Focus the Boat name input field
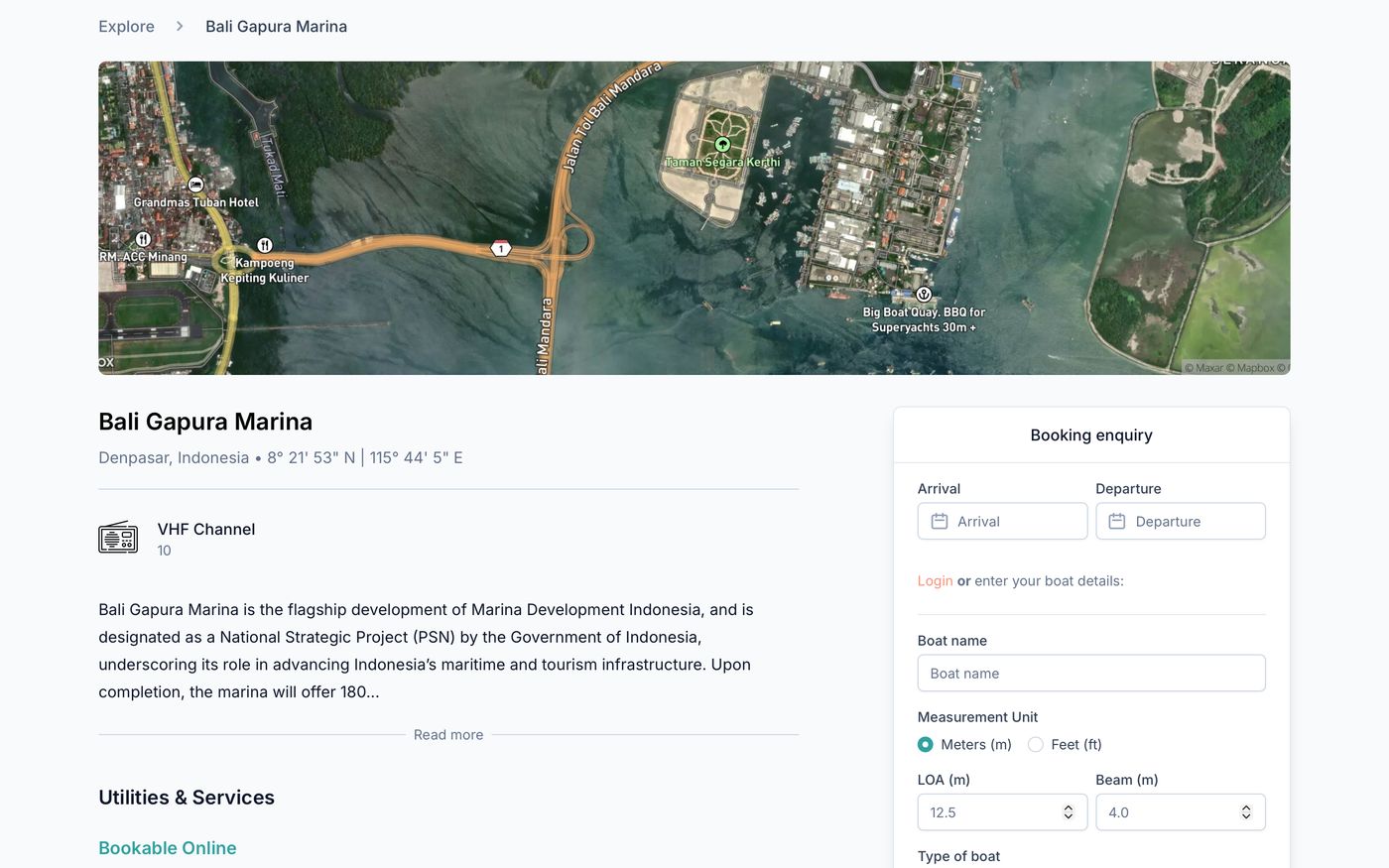Image resolution: width=1389 pixels, height=868 pixels. point(1091,674)
